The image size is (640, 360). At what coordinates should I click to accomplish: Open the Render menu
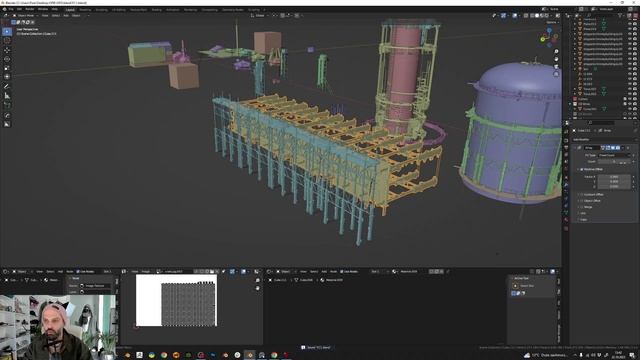30,9
